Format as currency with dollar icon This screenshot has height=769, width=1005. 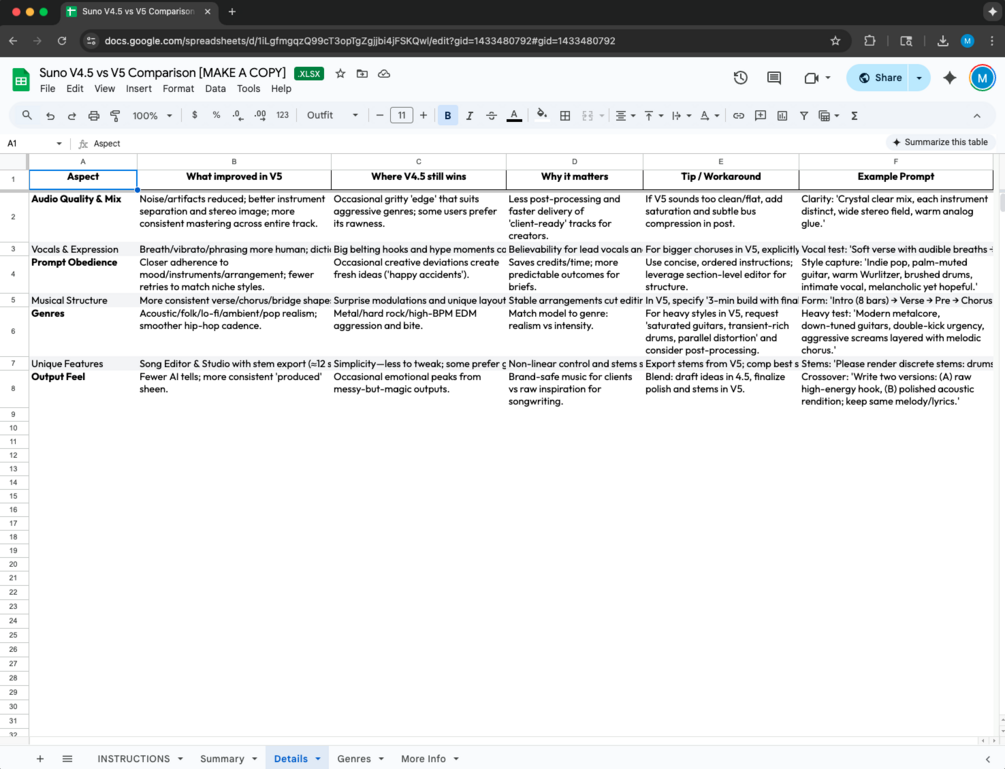coord(194,115)
